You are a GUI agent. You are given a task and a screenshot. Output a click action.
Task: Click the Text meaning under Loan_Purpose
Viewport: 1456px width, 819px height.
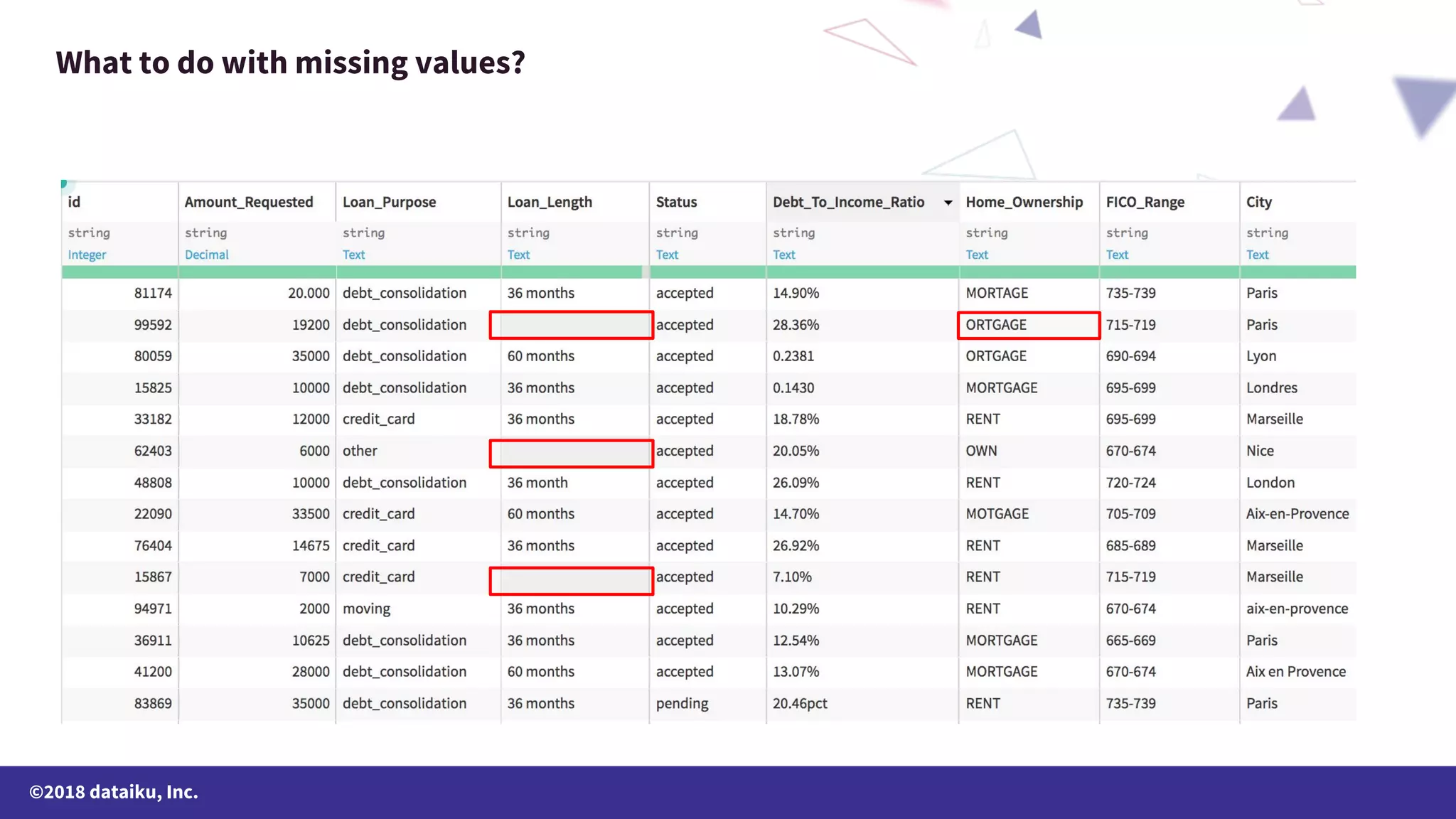353,255
